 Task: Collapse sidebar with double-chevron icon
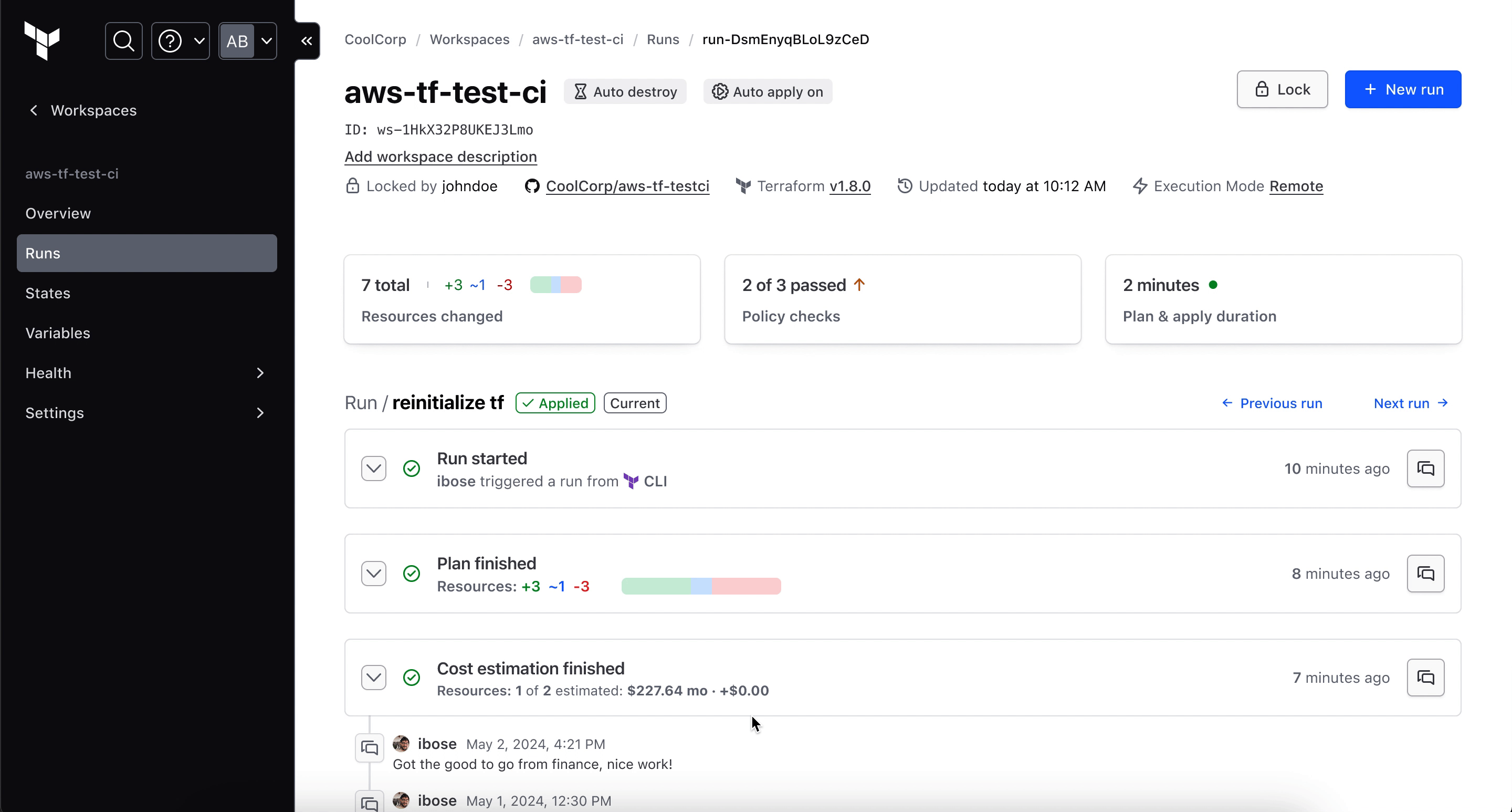pyautogui.click(x=307, y=41)
